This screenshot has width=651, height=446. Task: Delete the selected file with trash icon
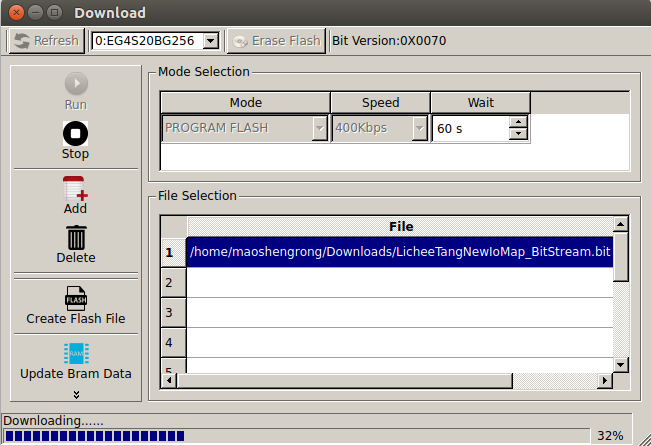tap(75, 237)
